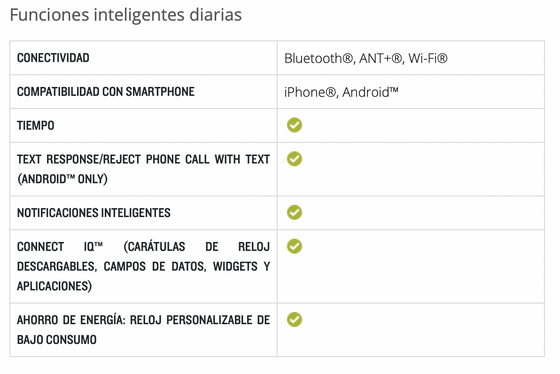Select the Bluetooth, ANT+, Wi-Fi value text
Viewport: 560px width, 374px height.
pyautogui.click(x=366, y=58)
